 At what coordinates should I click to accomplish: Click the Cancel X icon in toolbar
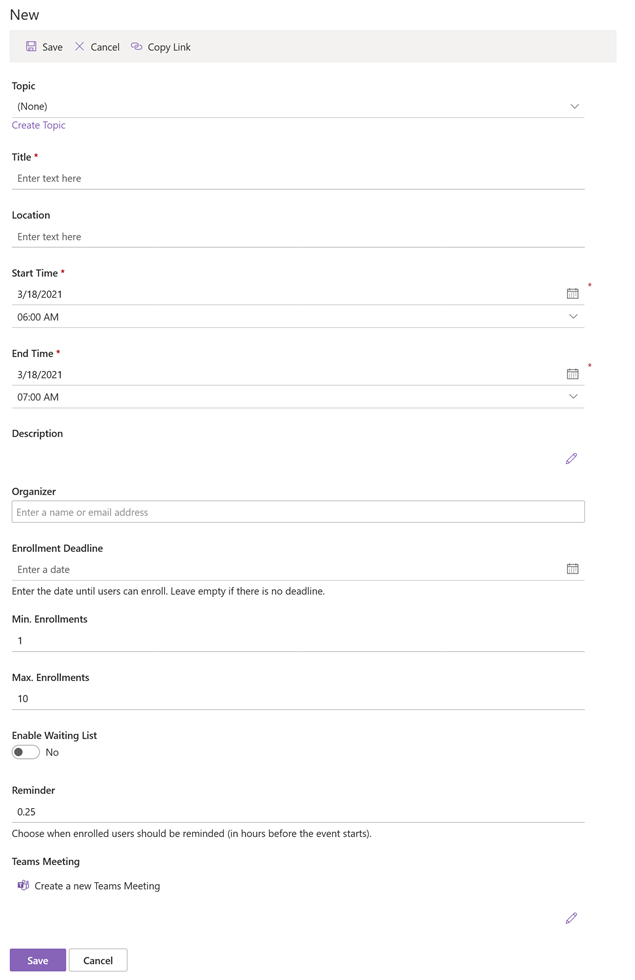[79, 46]
